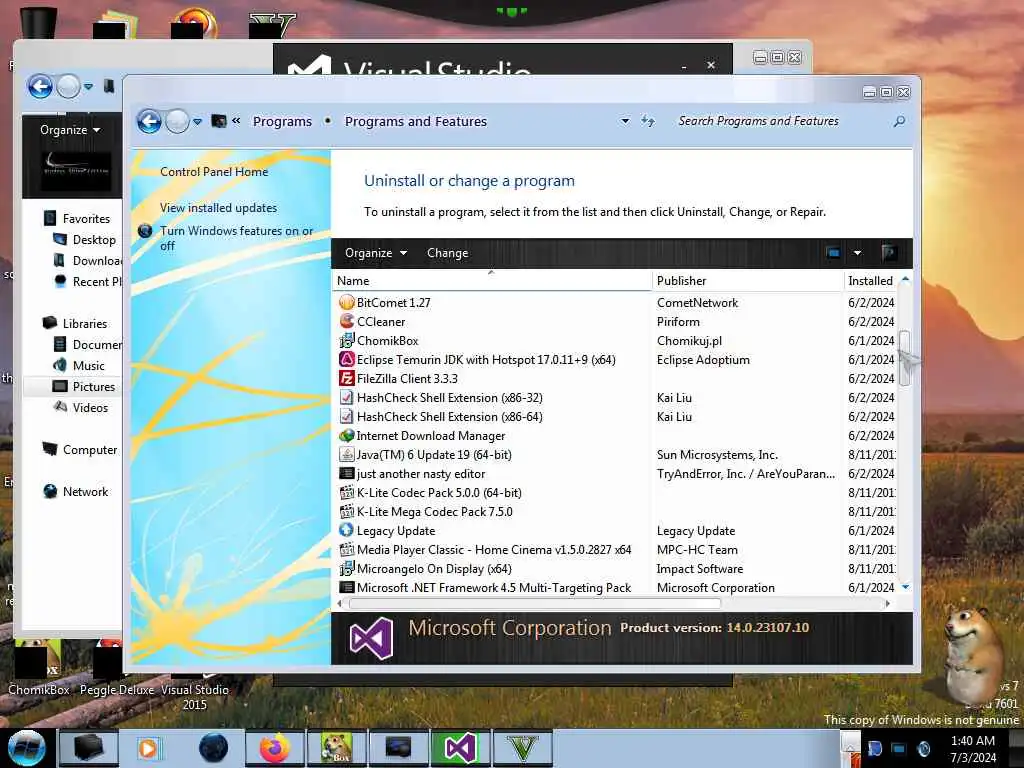Sort by the Name column header
Screen dimensions: 1024x768
[492, 281]
